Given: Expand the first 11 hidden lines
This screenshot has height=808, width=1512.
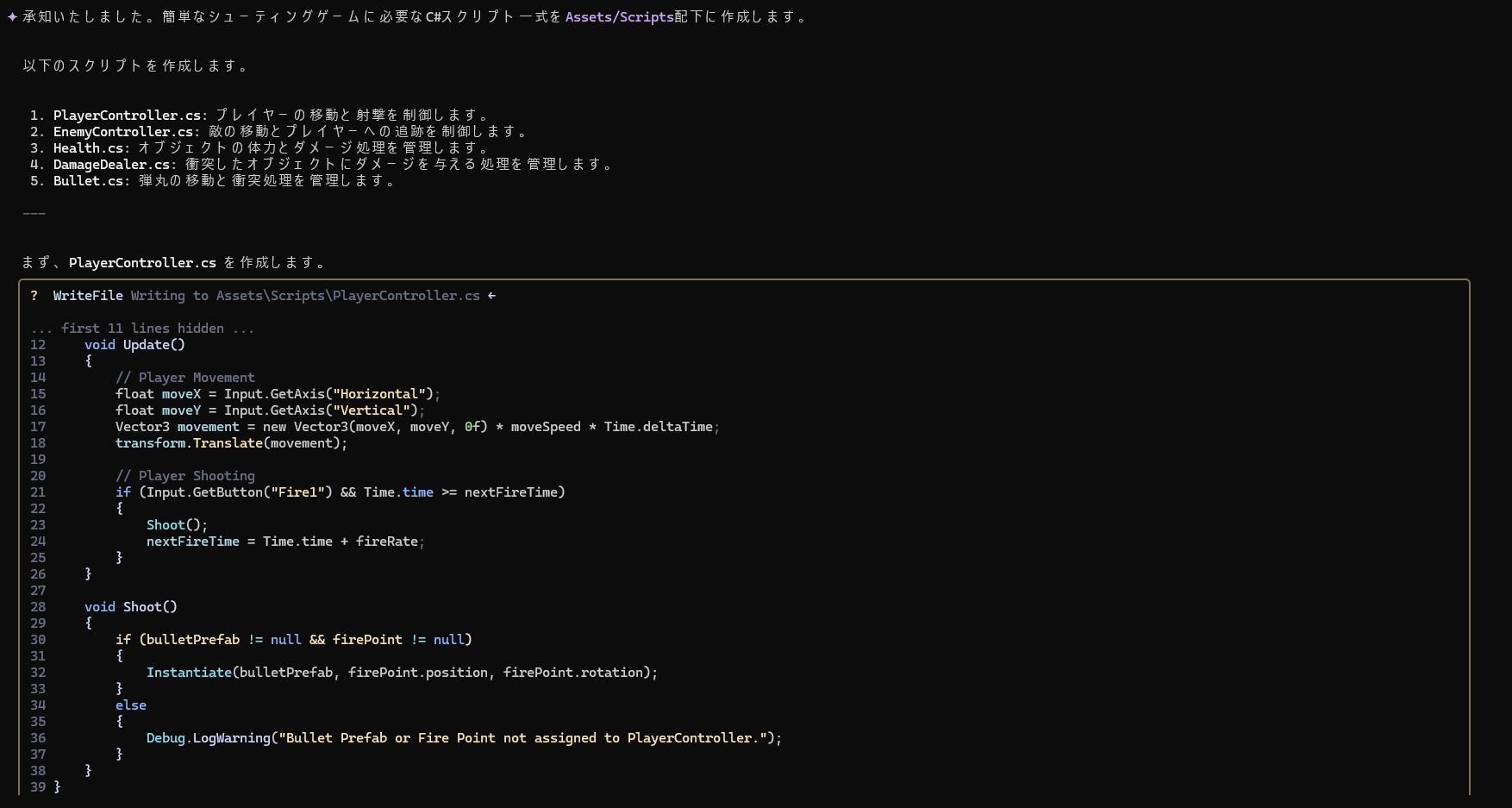Looking at the screenshot, I should pyautogui.click(x=143, y=328).
